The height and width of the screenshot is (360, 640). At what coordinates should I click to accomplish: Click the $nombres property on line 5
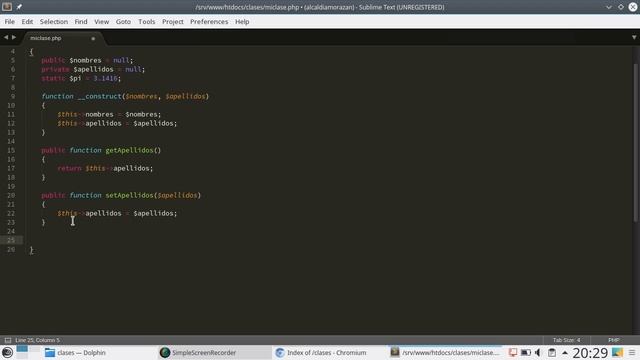pyautogui.click(x=85, y=60)
